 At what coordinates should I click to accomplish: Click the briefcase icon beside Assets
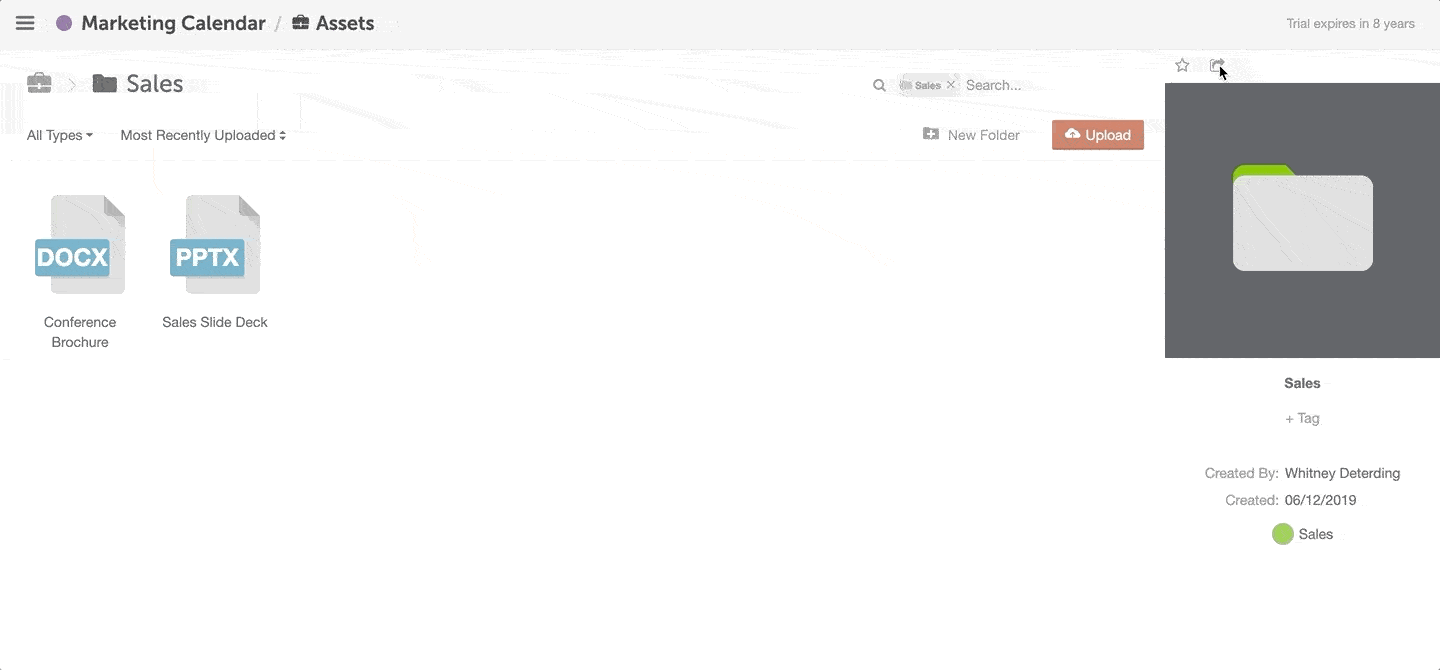pyautogui.click(x=300, y=22)
